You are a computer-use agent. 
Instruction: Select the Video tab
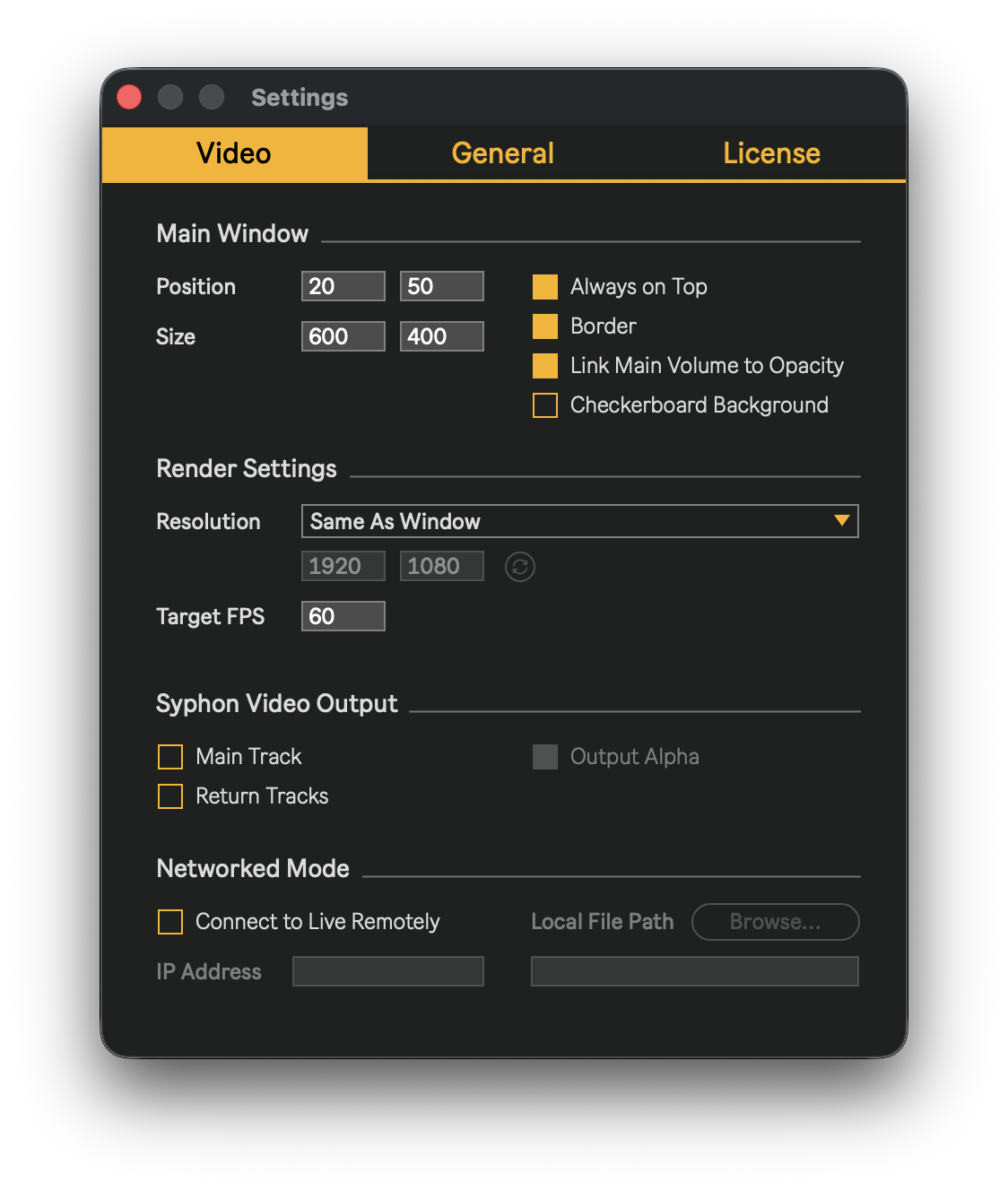pyautogui.click(x=234, y=153)
